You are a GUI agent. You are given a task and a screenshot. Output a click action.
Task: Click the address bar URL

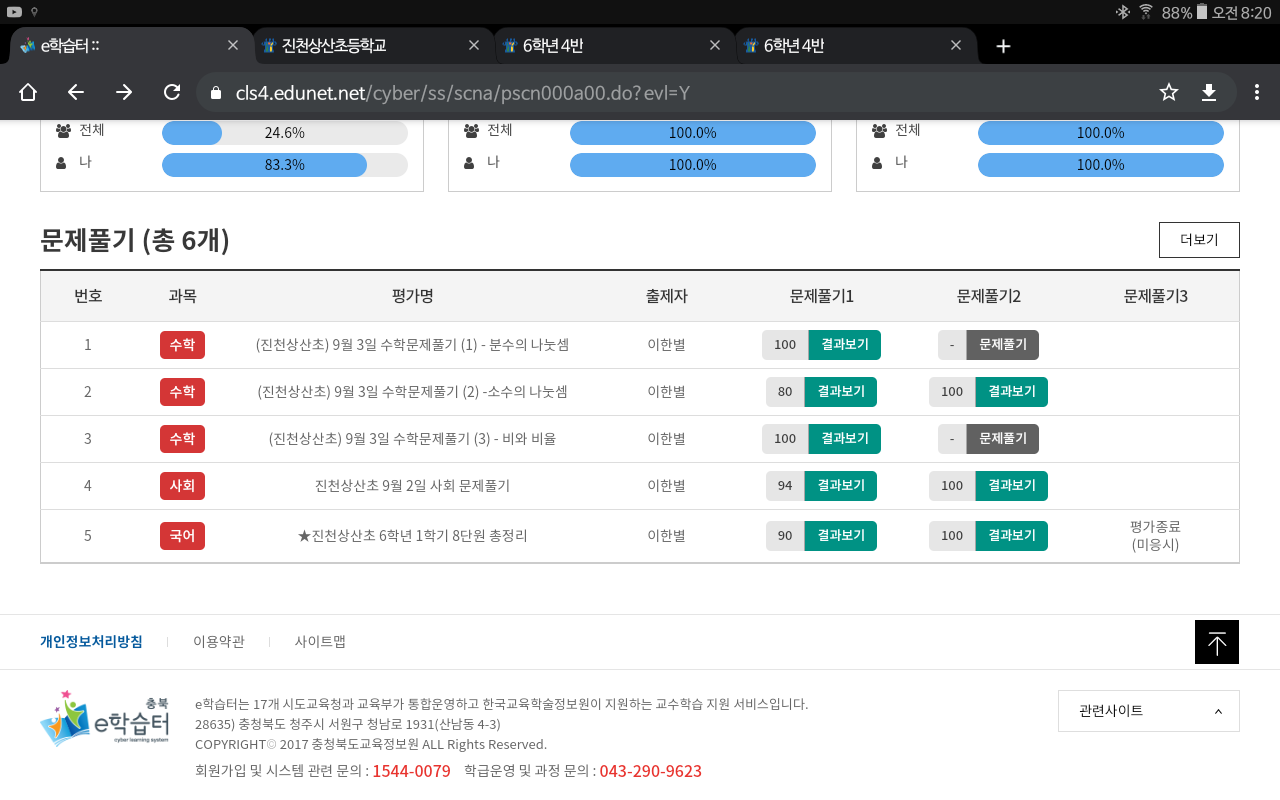463,93
